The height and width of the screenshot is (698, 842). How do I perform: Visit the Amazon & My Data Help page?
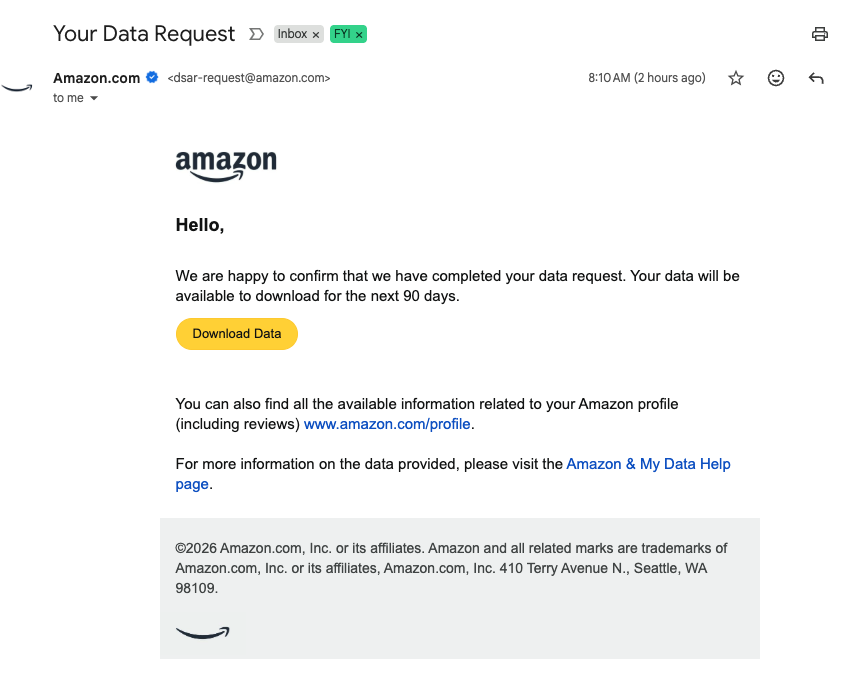[x=648, y=463]
